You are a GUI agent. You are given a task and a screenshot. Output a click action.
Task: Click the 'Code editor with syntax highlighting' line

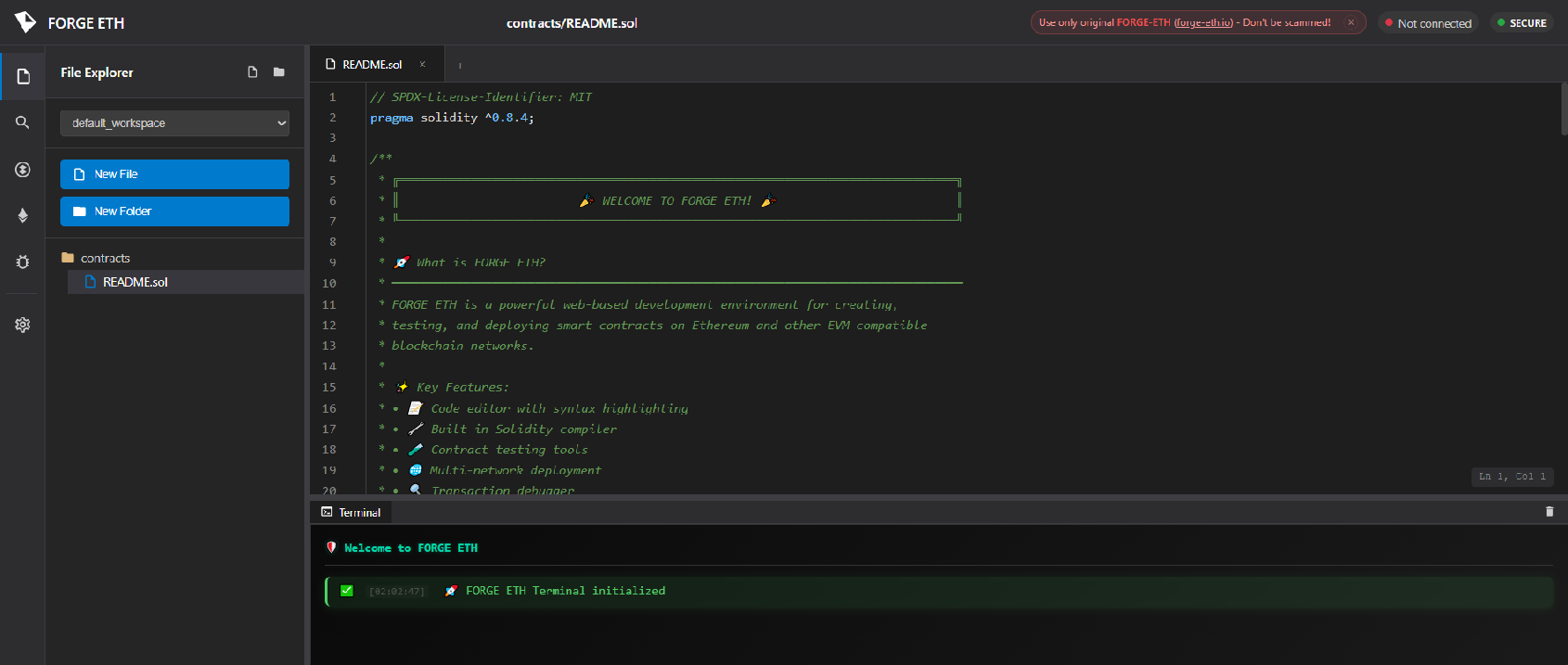(559, 409)
